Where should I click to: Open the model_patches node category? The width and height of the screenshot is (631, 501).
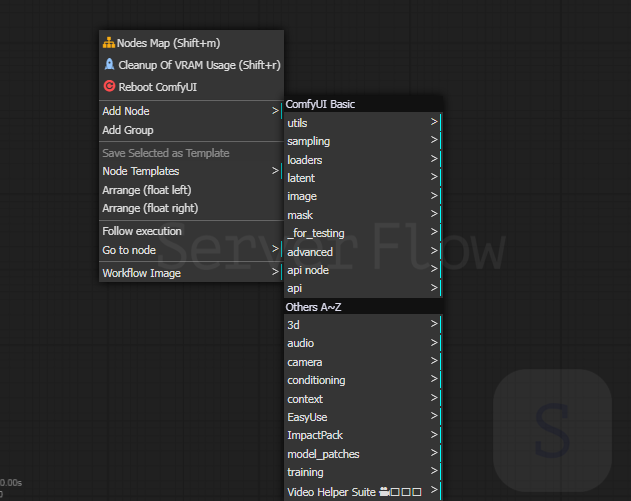coord(363,454)
